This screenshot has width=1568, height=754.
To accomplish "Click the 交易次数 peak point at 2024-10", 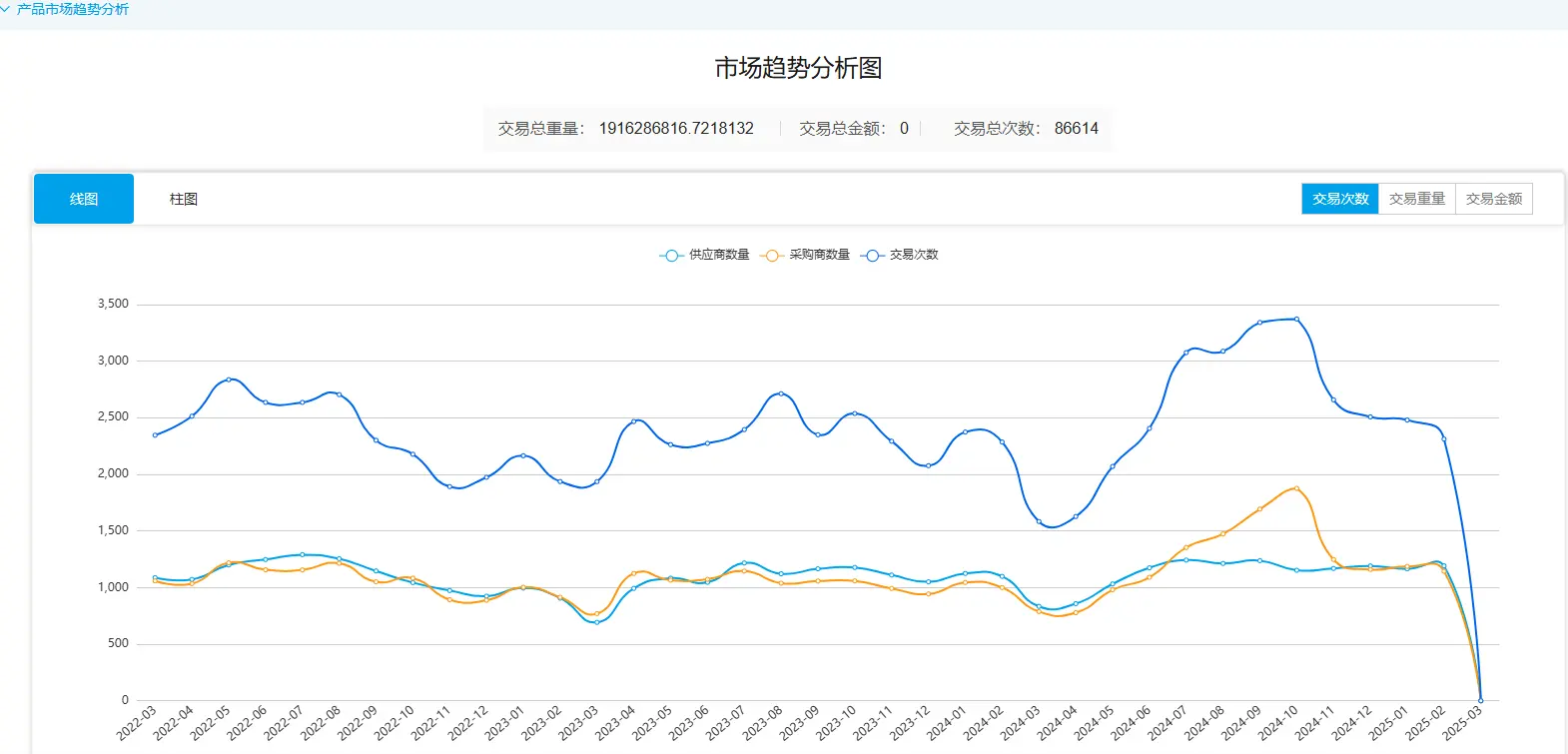I will 1296,320.
